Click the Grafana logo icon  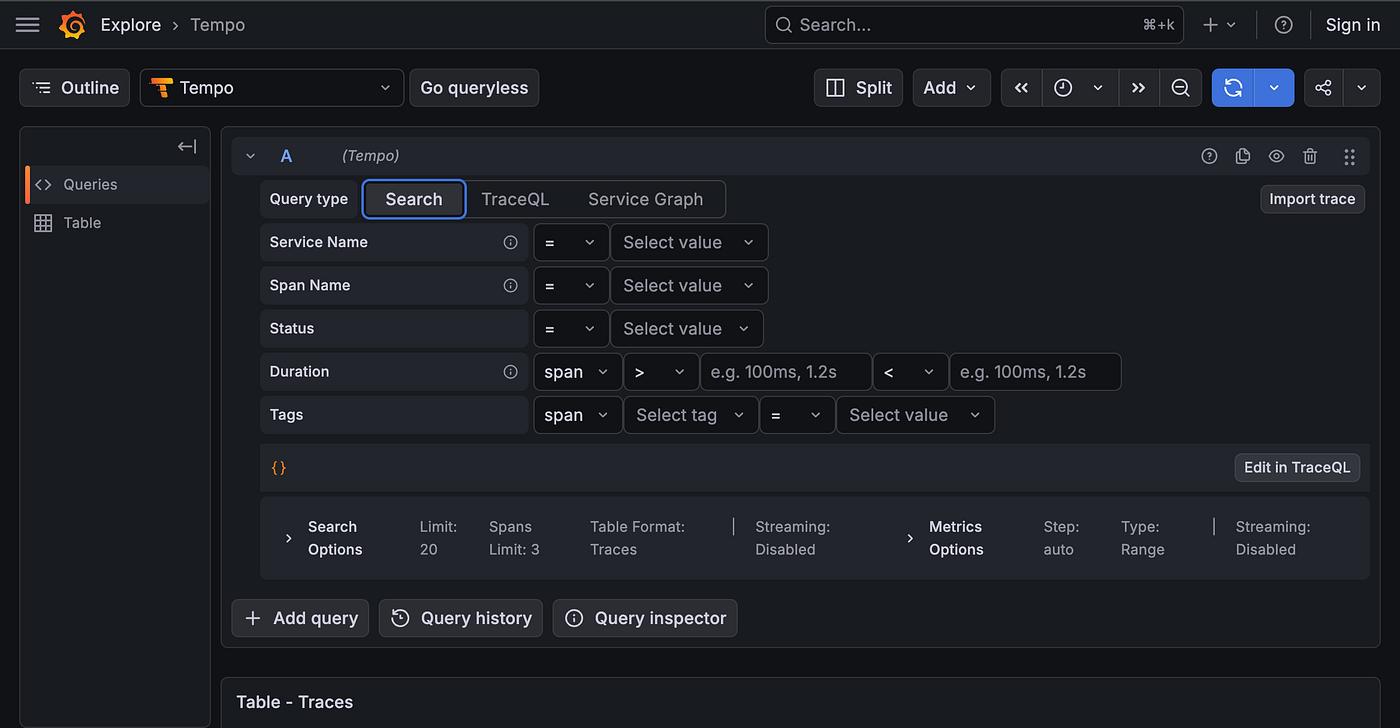click(72, 25)
